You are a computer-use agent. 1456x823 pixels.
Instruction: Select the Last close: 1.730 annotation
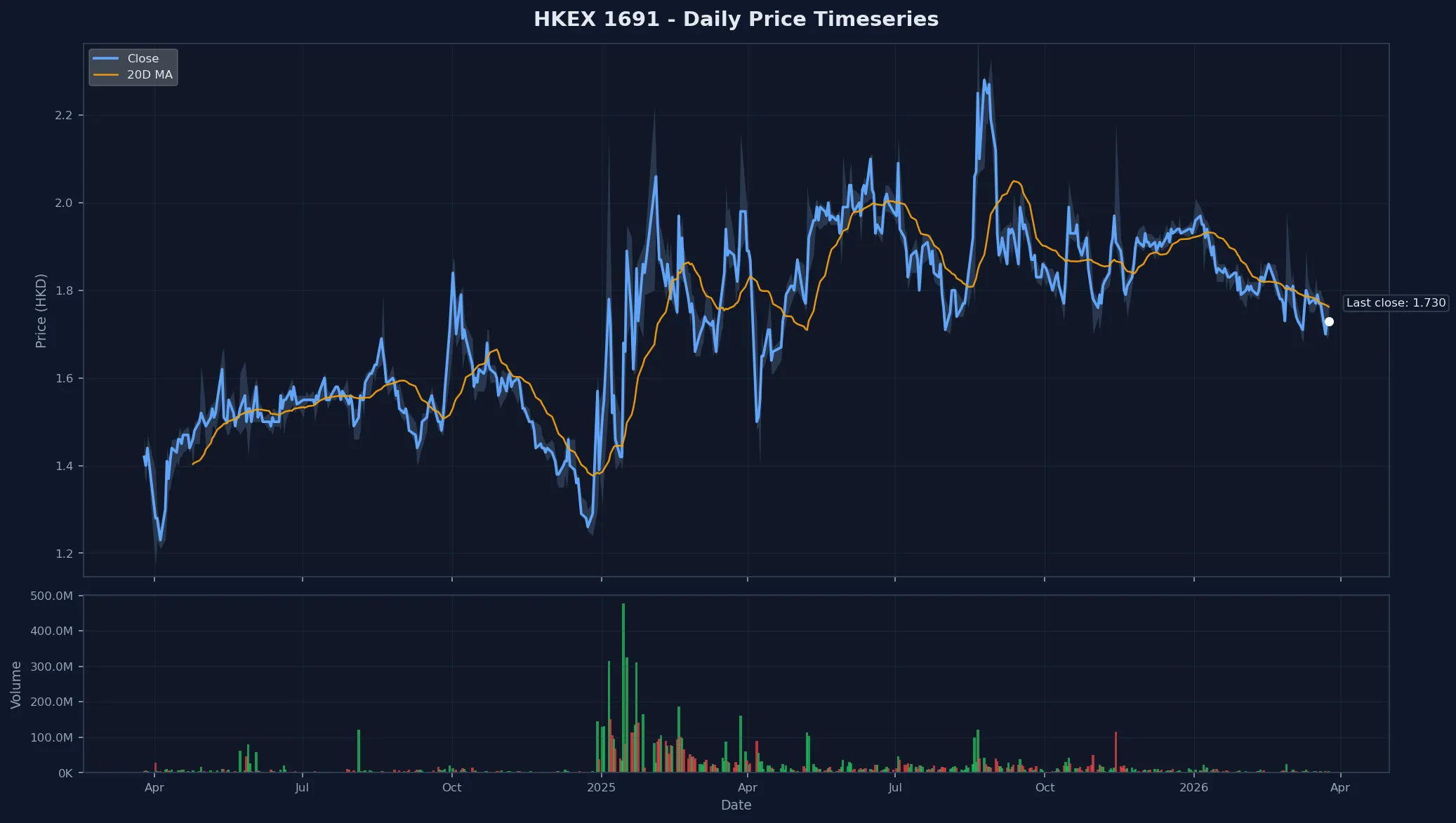[1396, 302]
